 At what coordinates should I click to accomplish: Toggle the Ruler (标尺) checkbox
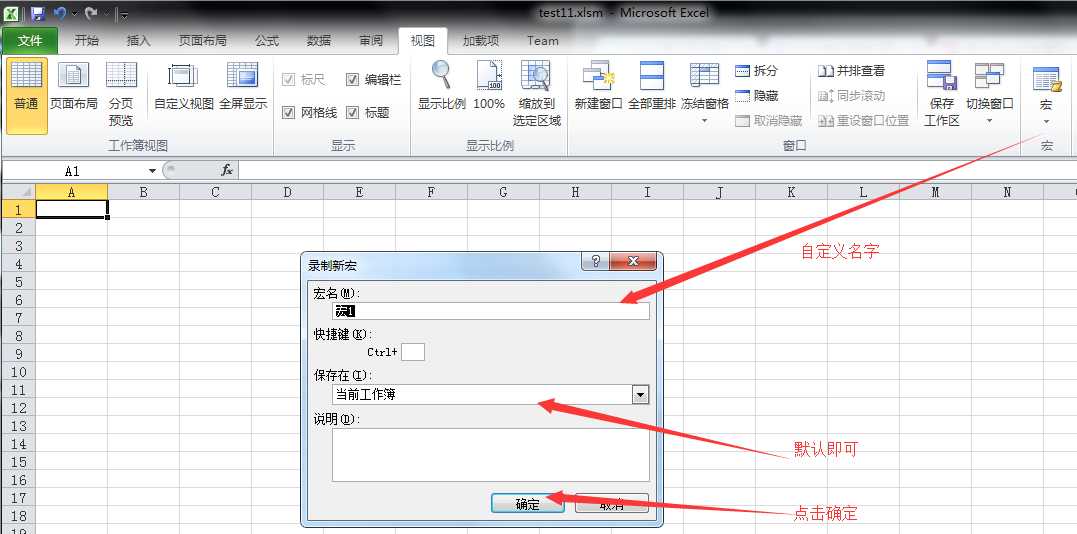pyautogui.click(x=288, y=80)
